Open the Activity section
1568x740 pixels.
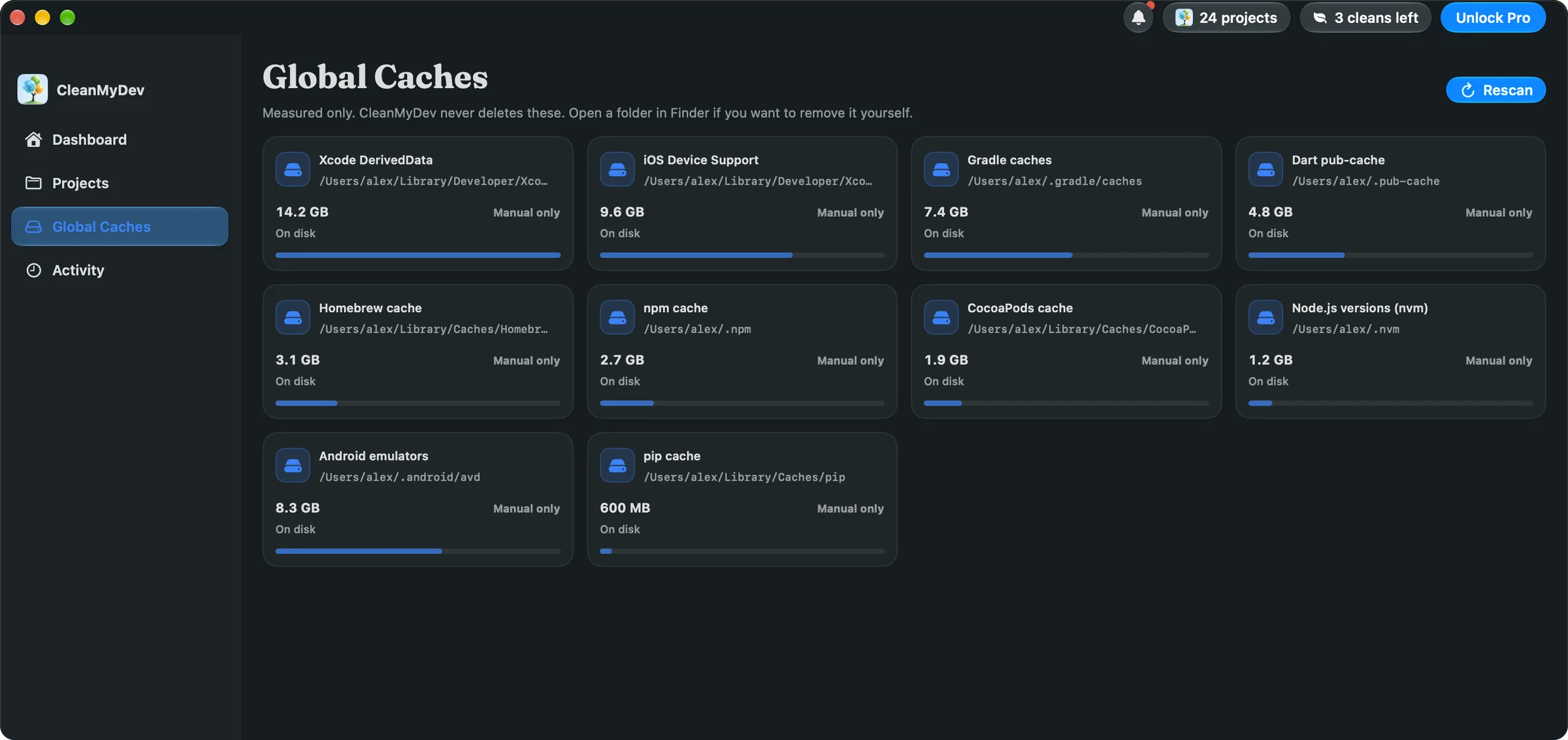pos(120,270)
